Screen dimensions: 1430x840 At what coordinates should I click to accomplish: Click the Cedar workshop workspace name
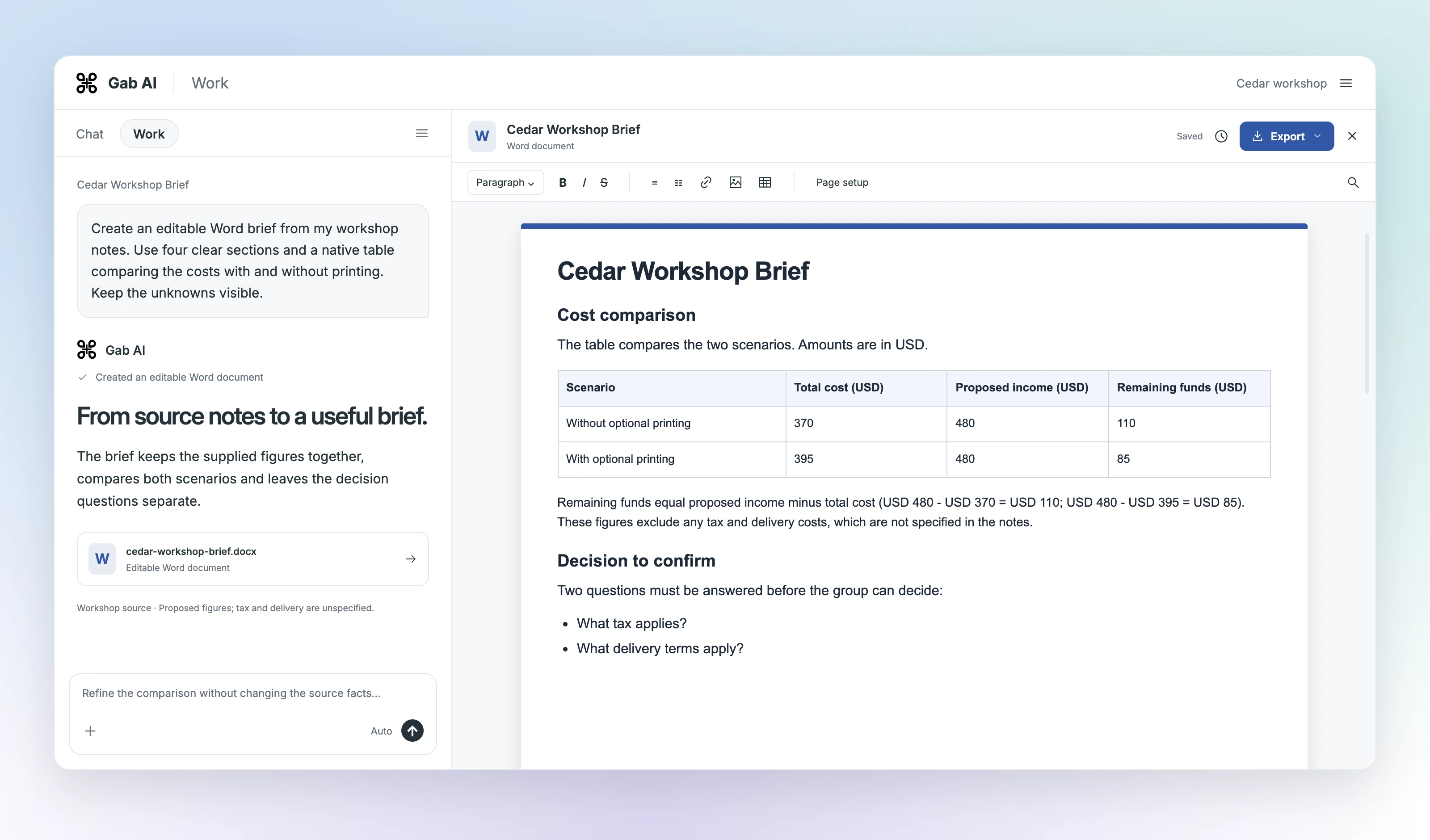pyautogui.click(x=1281, y=84)
